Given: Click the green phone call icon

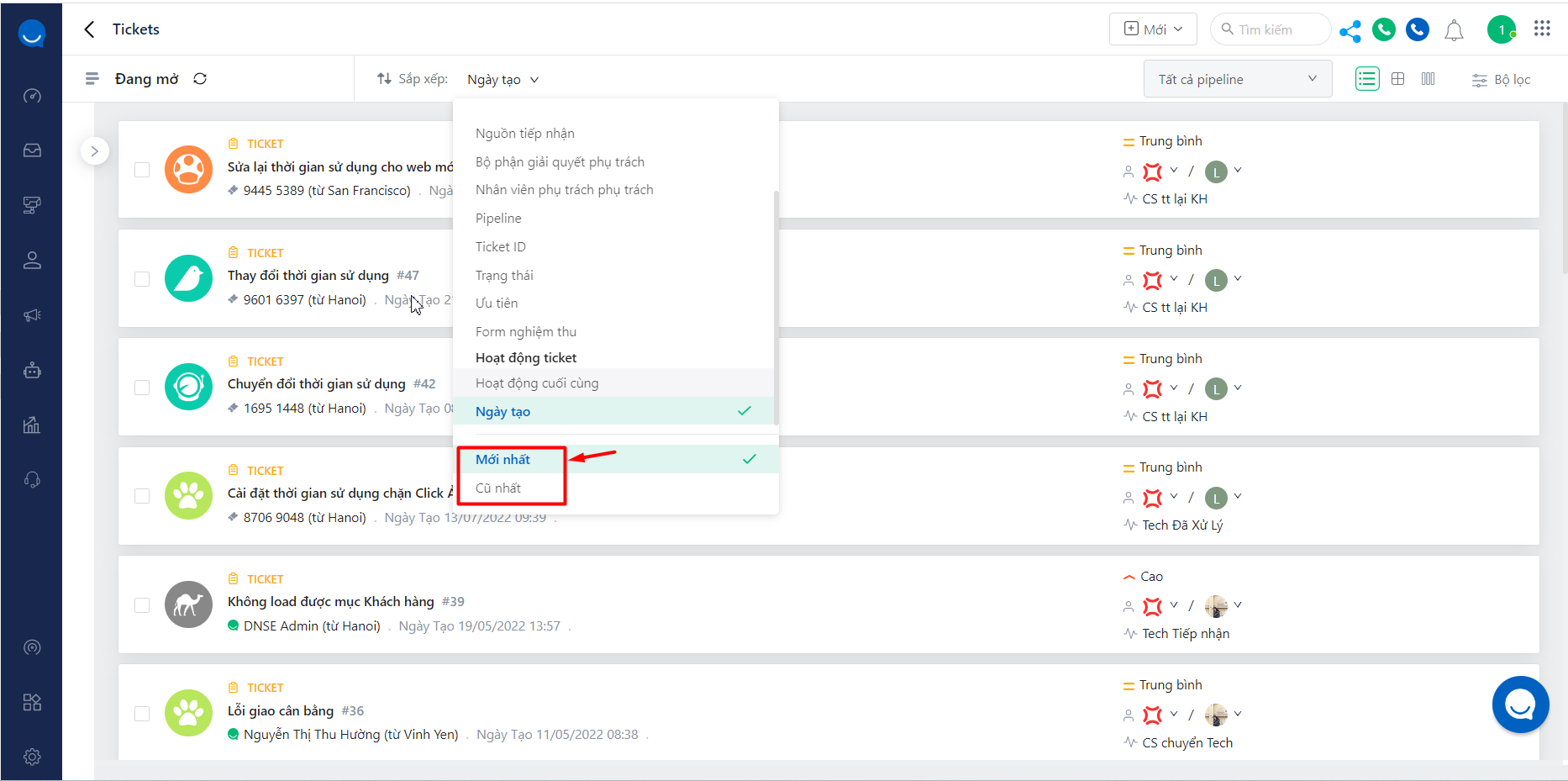Looking at the screenshot, I should point(1383,30).
